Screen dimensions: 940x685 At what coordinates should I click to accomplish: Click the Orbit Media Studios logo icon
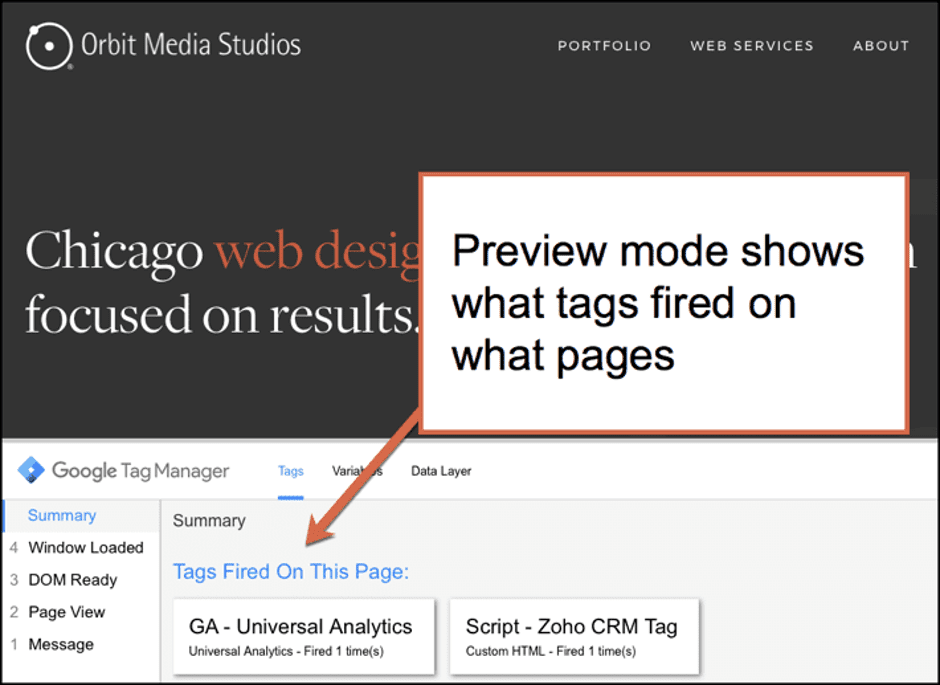(x=49, y=46)
